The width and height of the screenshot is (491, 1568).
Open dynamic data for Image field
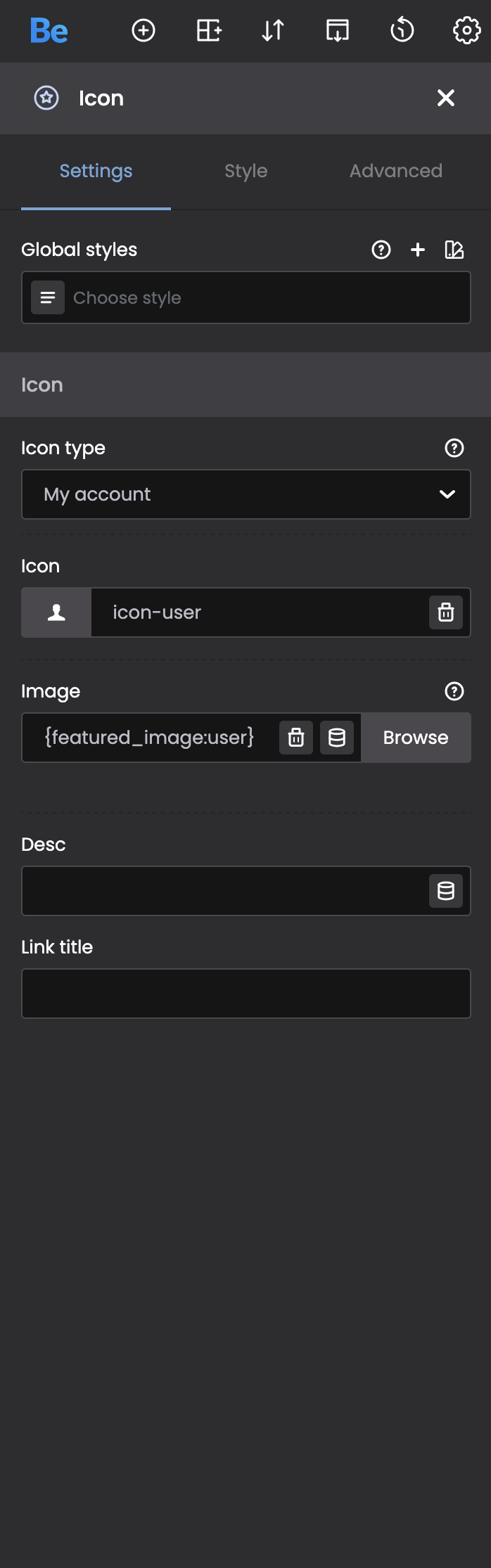click(337, 738)
